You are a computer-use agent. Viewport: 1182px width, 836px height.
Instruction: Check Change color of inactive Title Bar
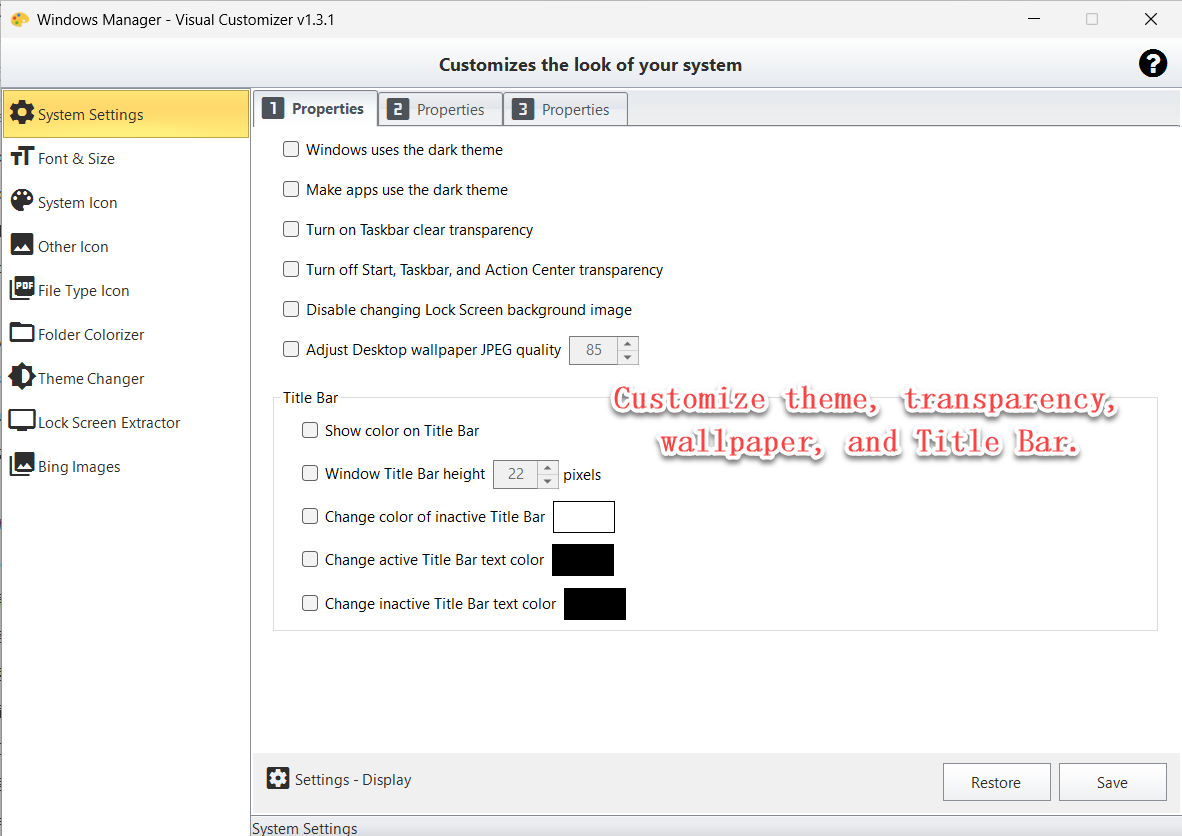[310, 516]
